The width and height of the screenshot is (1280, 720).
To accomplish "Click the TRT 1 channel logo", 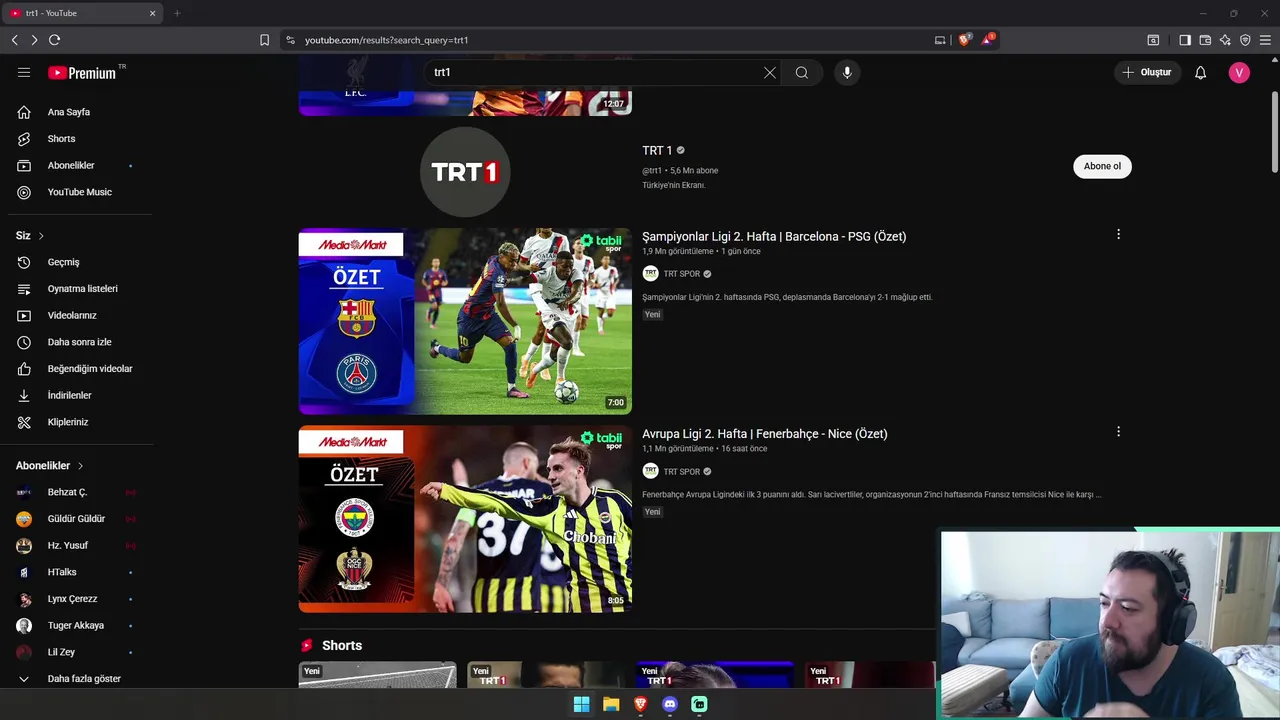I will pyautogui.click(x=465, y=172).
